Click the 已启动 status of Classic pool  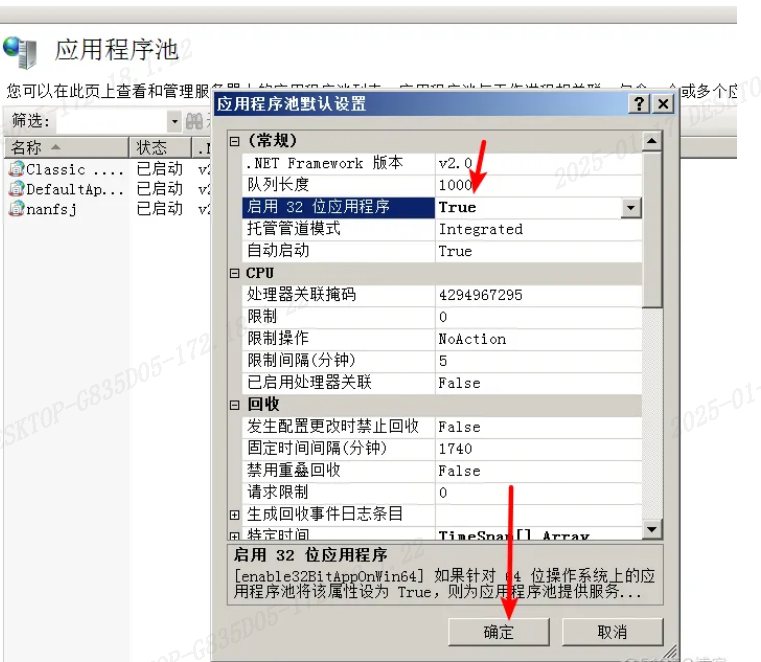[160, 169]
